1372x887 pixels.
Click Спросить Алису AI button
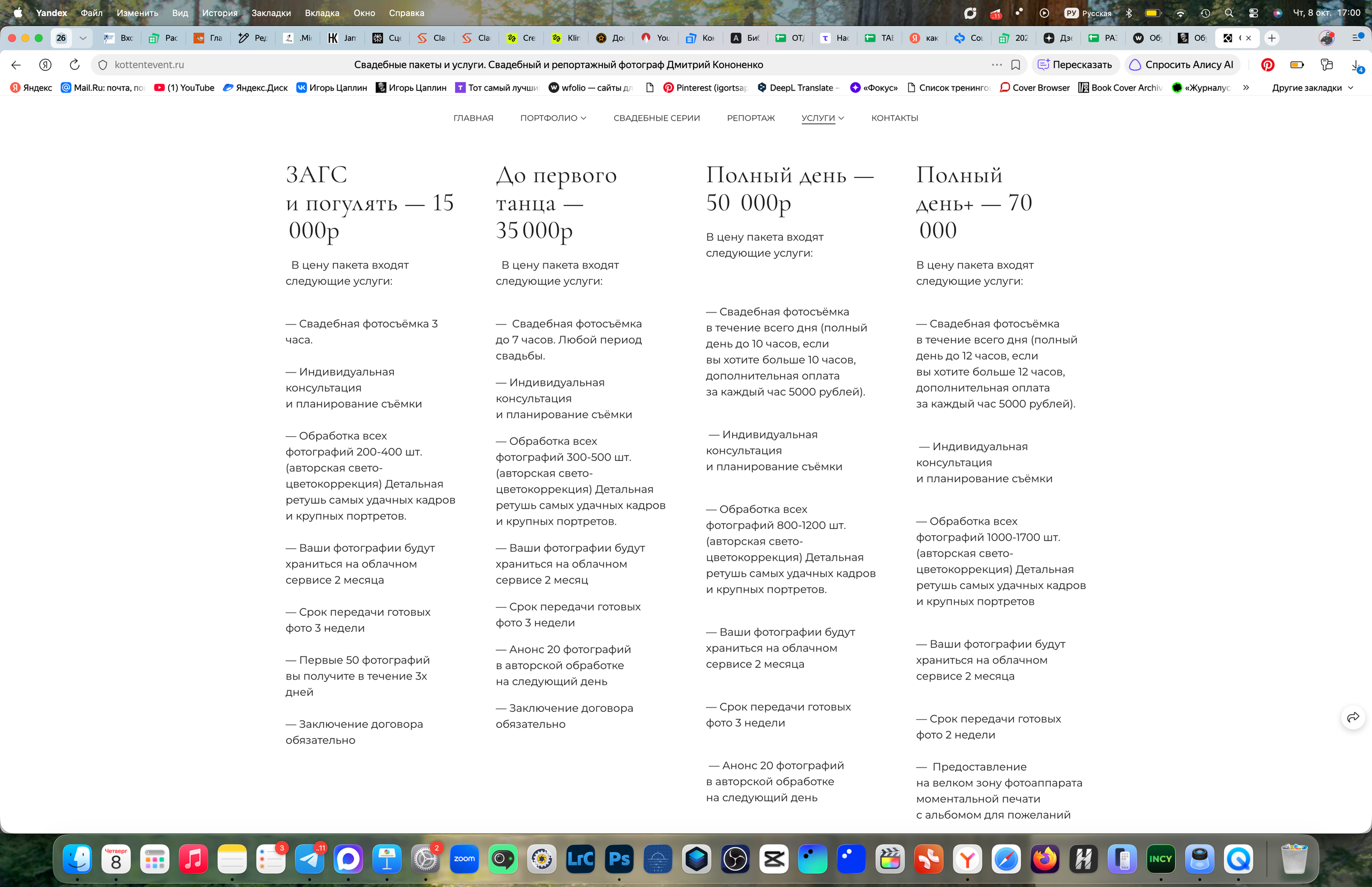pyautogui.click(x=1181, y=64)
